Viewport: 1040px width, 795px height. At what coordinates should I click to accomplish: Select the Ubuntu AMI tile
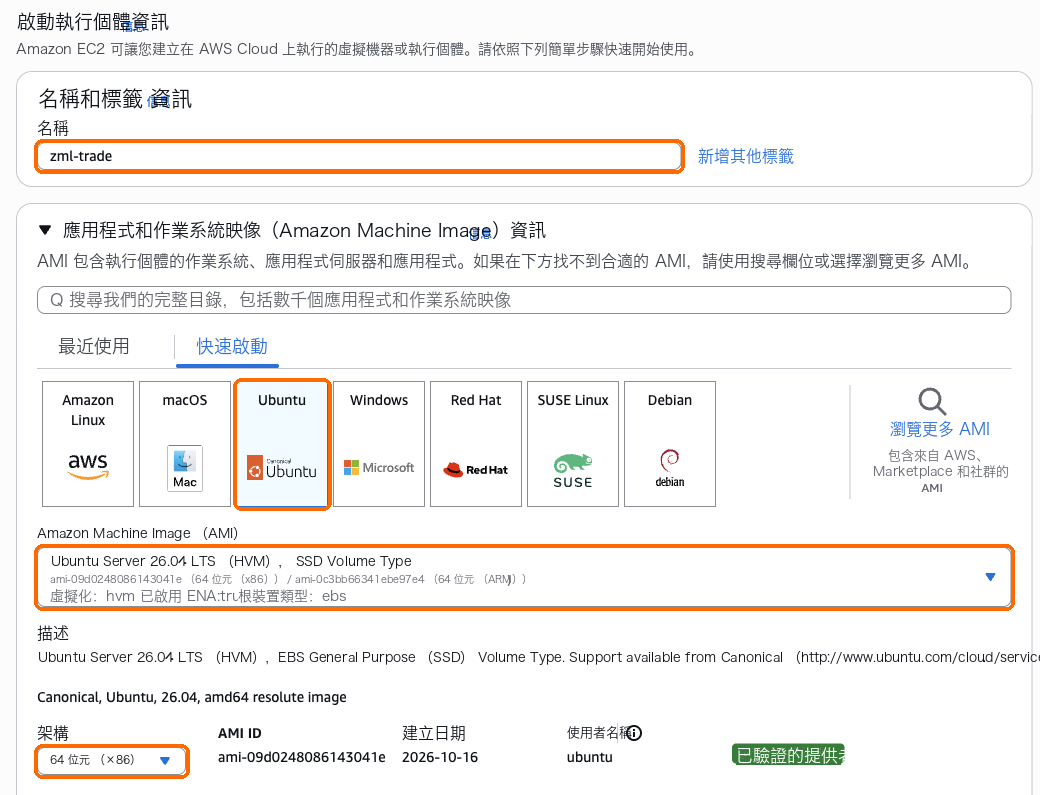282,444
